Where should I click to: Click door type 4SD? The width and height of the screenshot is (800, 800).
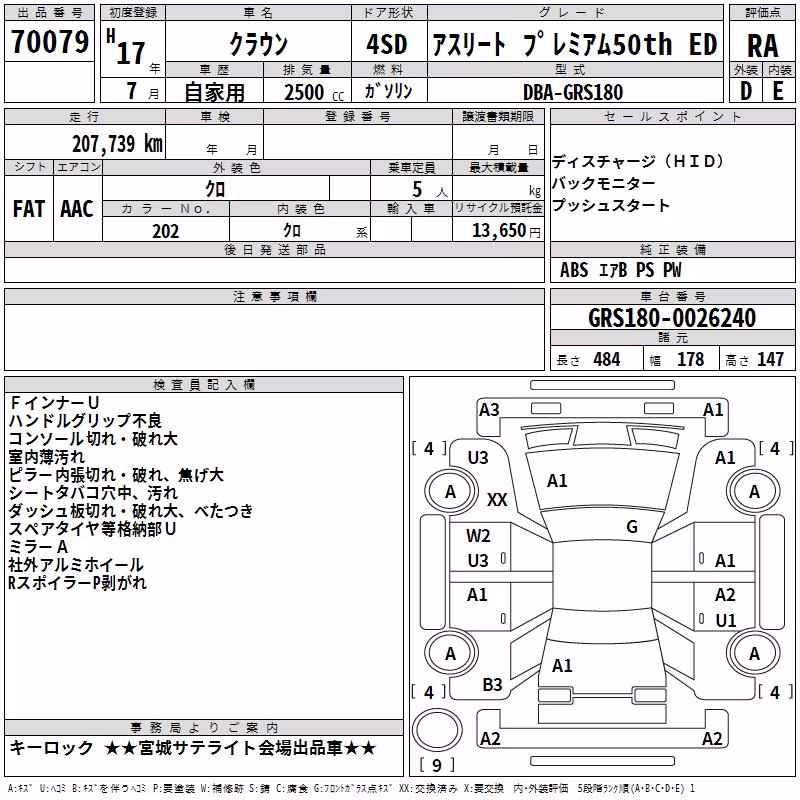click(x=387, y=44)
